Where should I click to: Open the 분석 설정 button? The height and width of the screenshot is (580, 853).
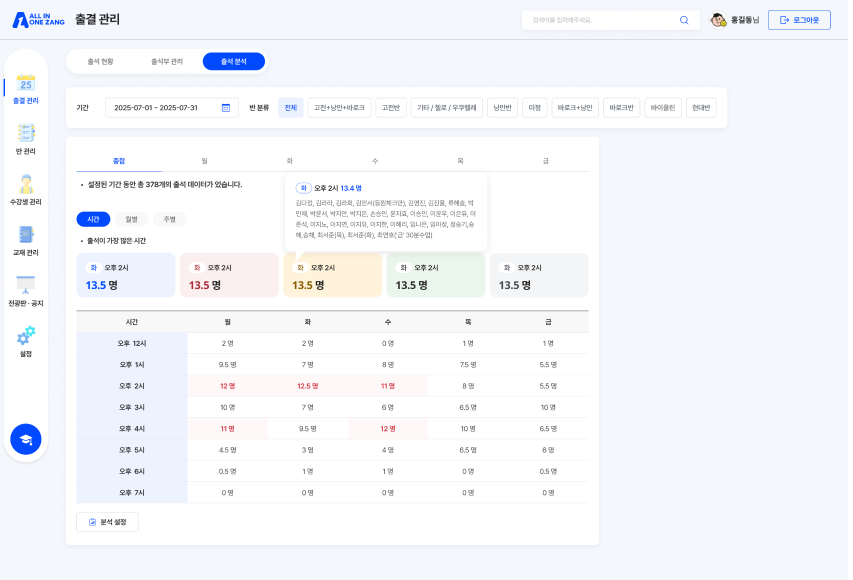click(x=108, y=522)
